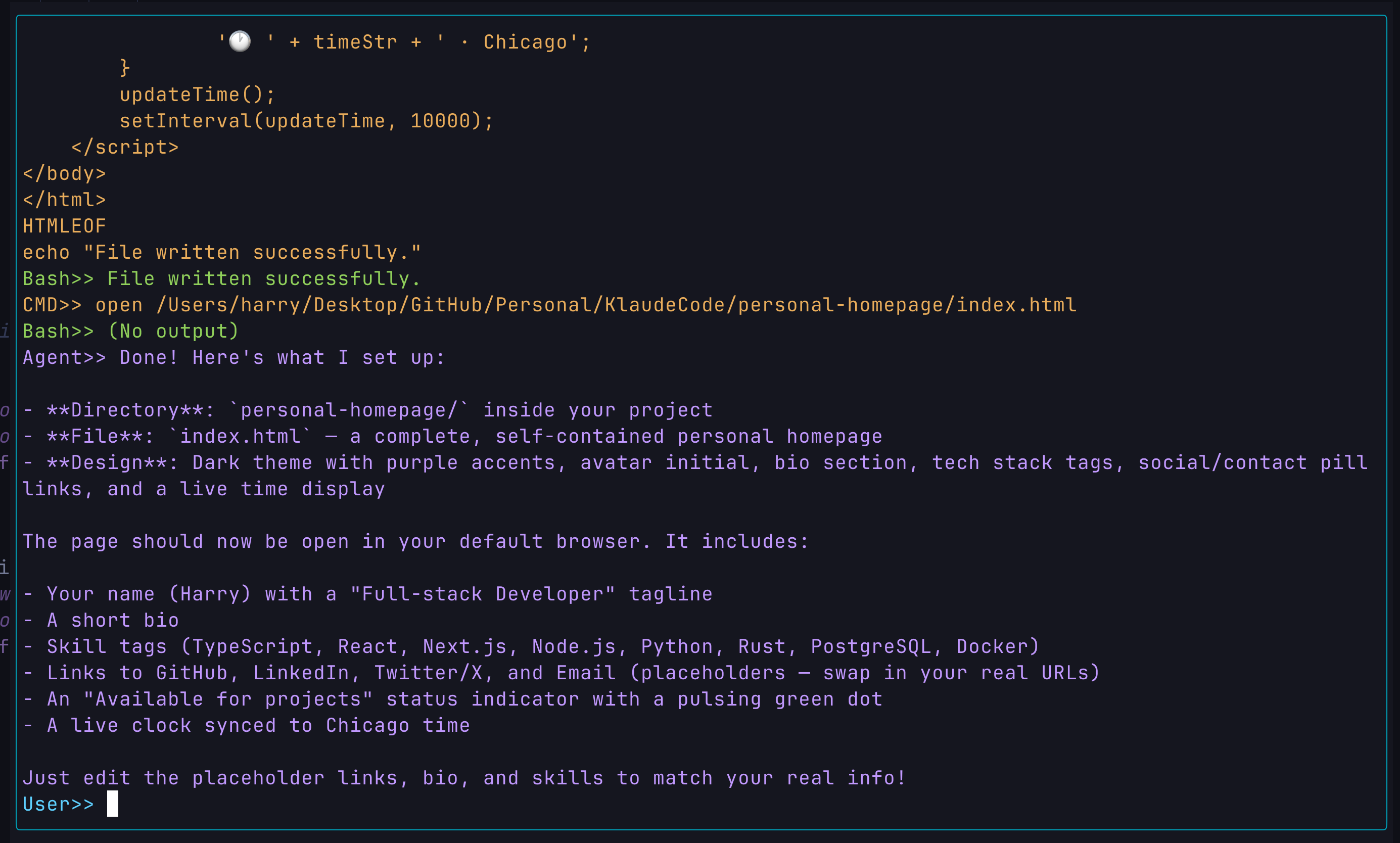This screenshot has height=843, width=1400.
Task: Click the "Bash>> File written successfully." output
Action: (221, 278)
